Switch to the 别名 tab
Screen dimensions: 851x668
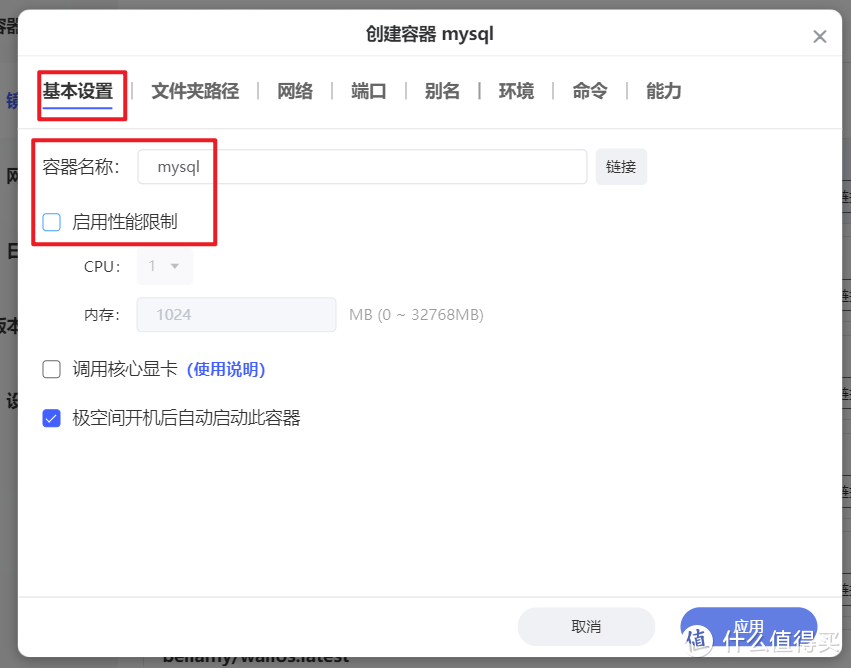[x=442, y=91]
